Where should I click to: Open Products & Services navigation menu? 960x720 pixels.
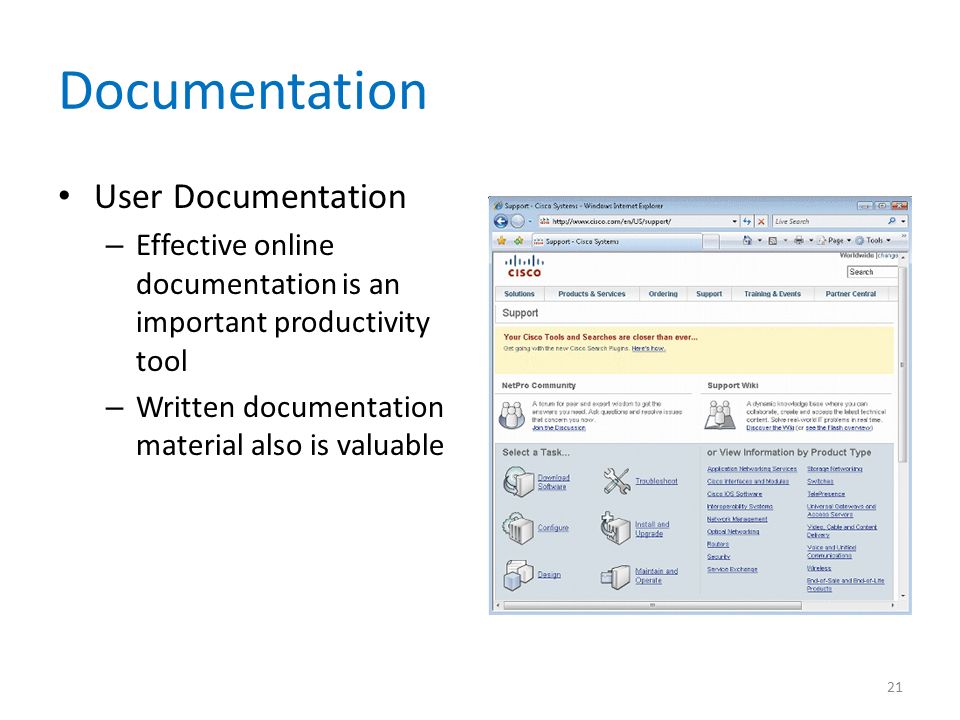[x=591, y=294]
